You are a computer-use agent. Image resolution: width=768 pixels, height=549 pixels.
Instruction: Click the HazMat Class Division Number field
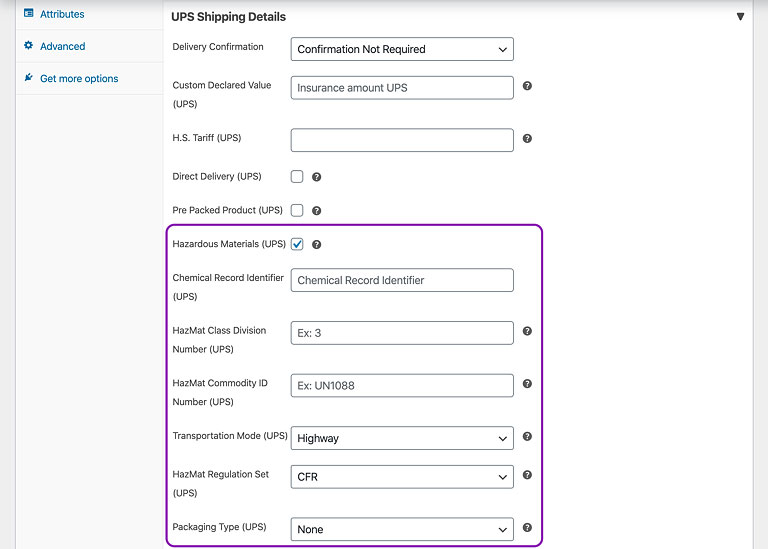click(402, 333)
